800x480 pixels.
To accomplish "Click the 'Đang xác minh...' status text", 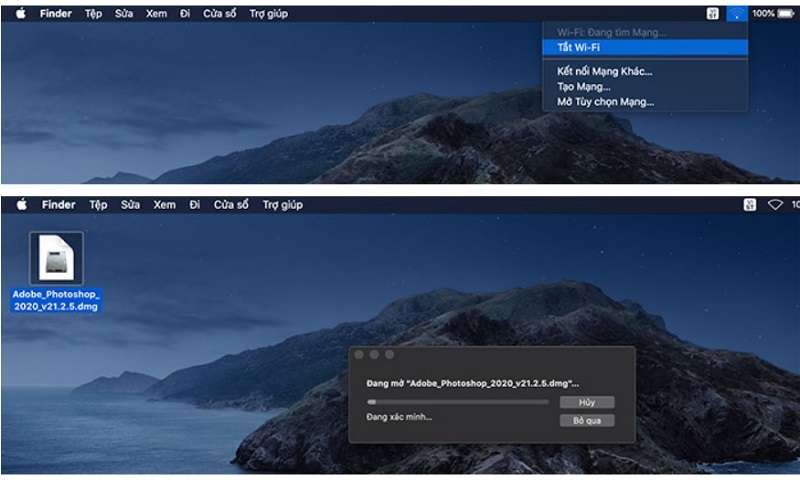I will pos(399,417).
